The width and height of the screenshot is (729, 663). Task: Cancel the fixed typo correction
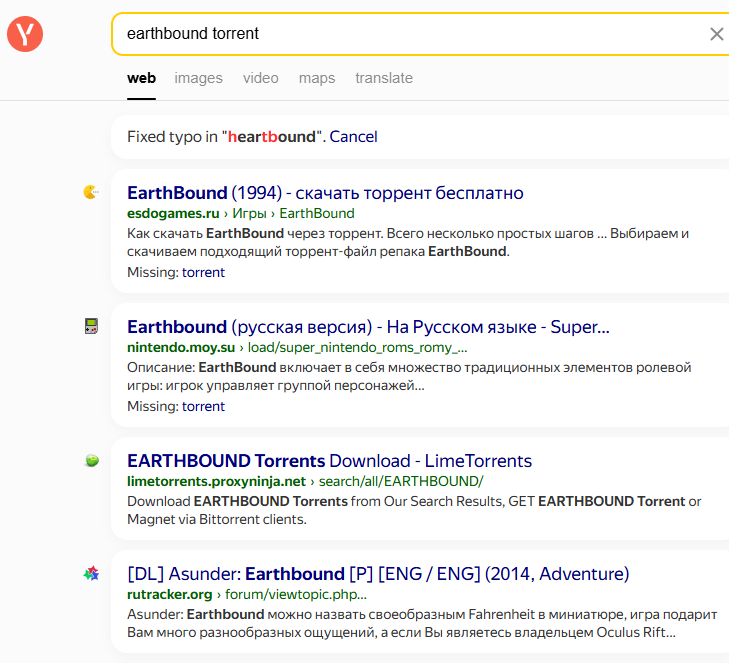(353, 137)
